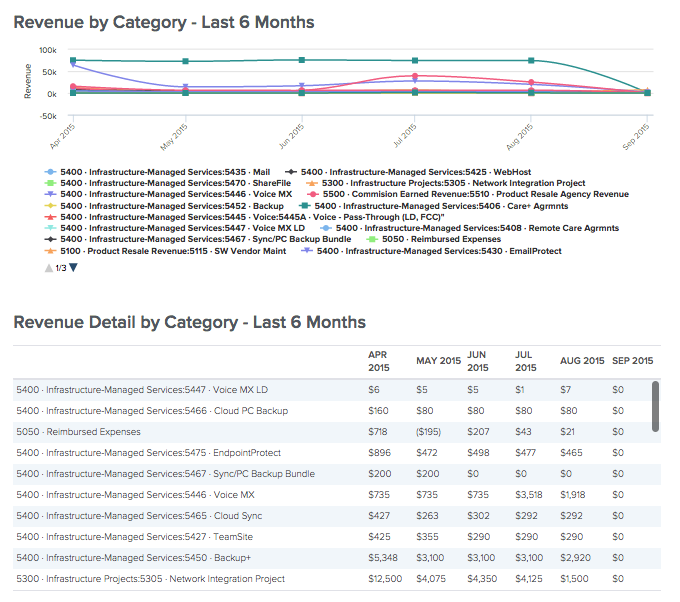Open the Network Integration Project table row
The height and width of the screenshot is (602, 680).
(150, 579)
